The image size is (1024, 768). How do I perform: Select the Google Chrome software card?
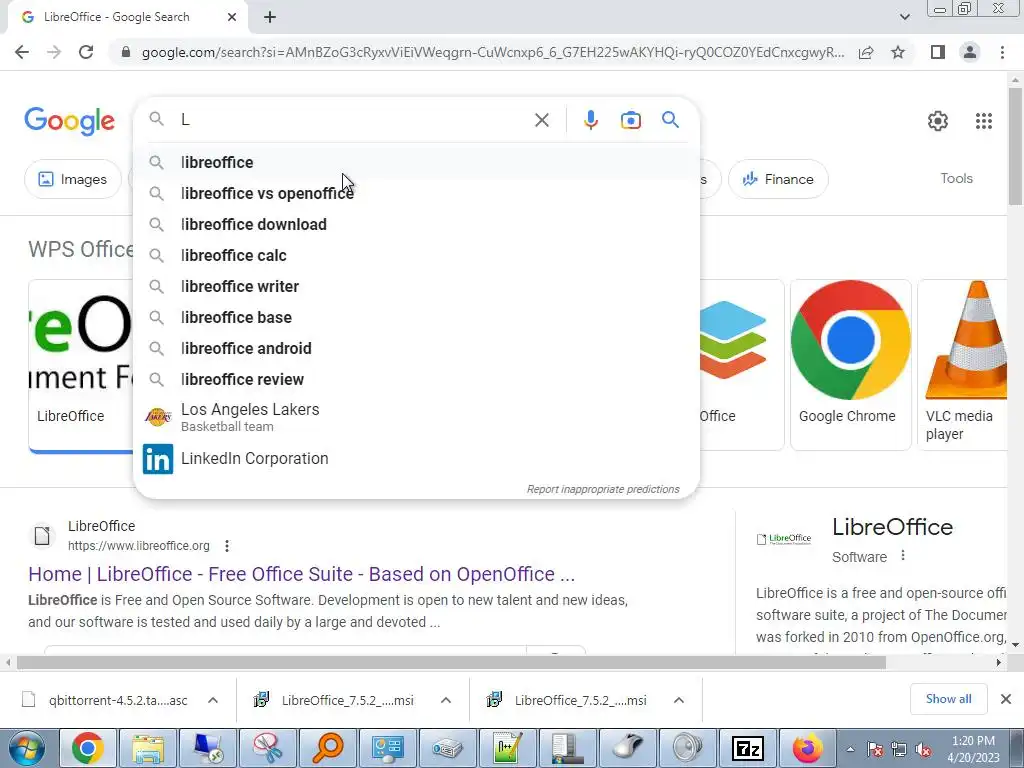850,365
